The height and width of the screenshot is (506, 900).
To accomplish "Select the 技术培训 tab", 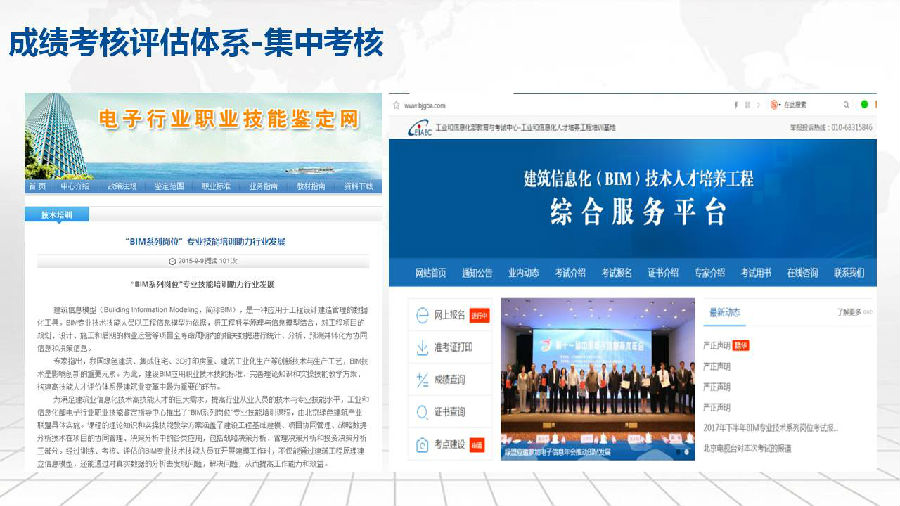I will tap(57, 215).
